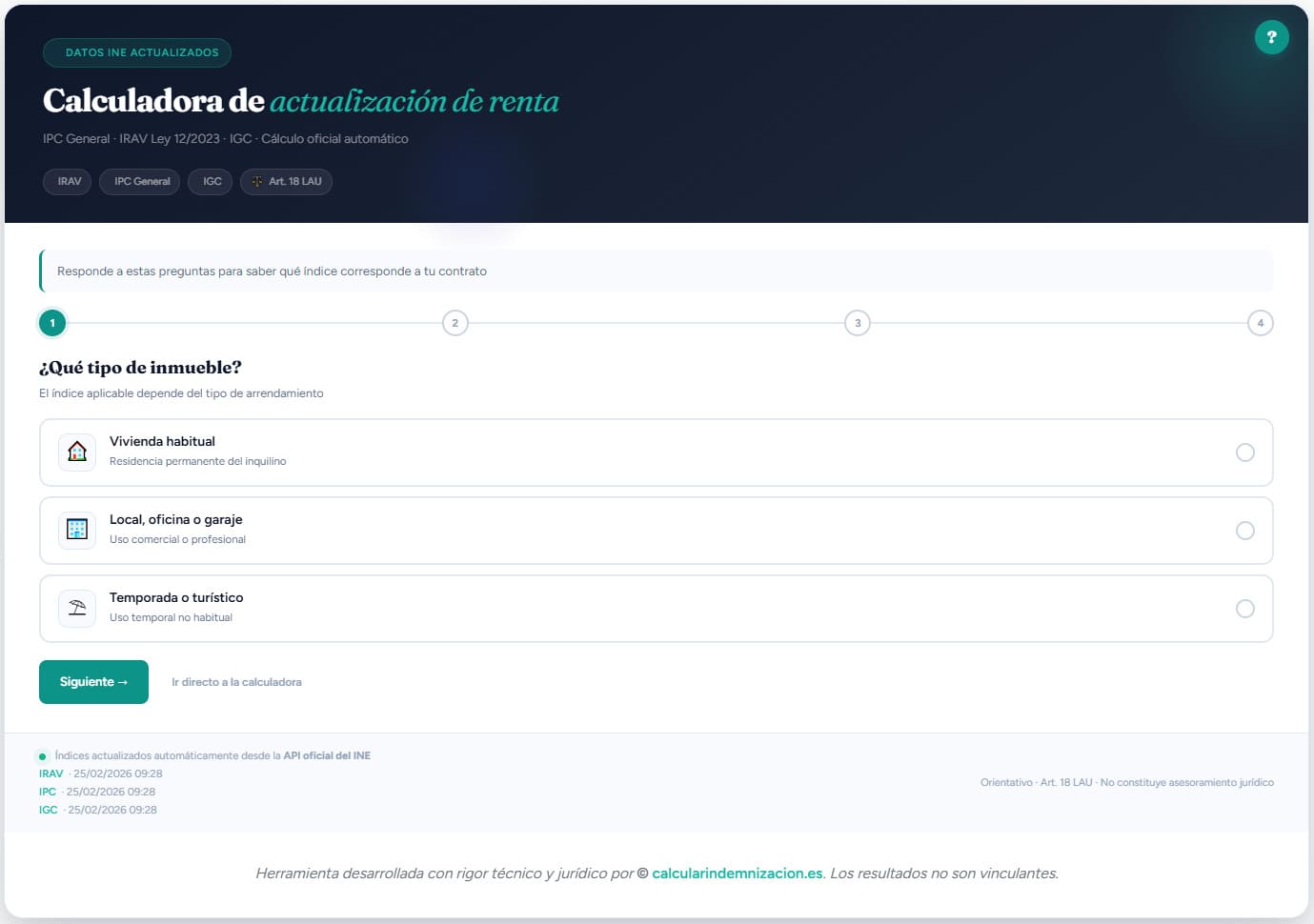Viewport: 1314px width, 924px height.
Task: Click the IRAV tag pill
Action: [68, 181]
